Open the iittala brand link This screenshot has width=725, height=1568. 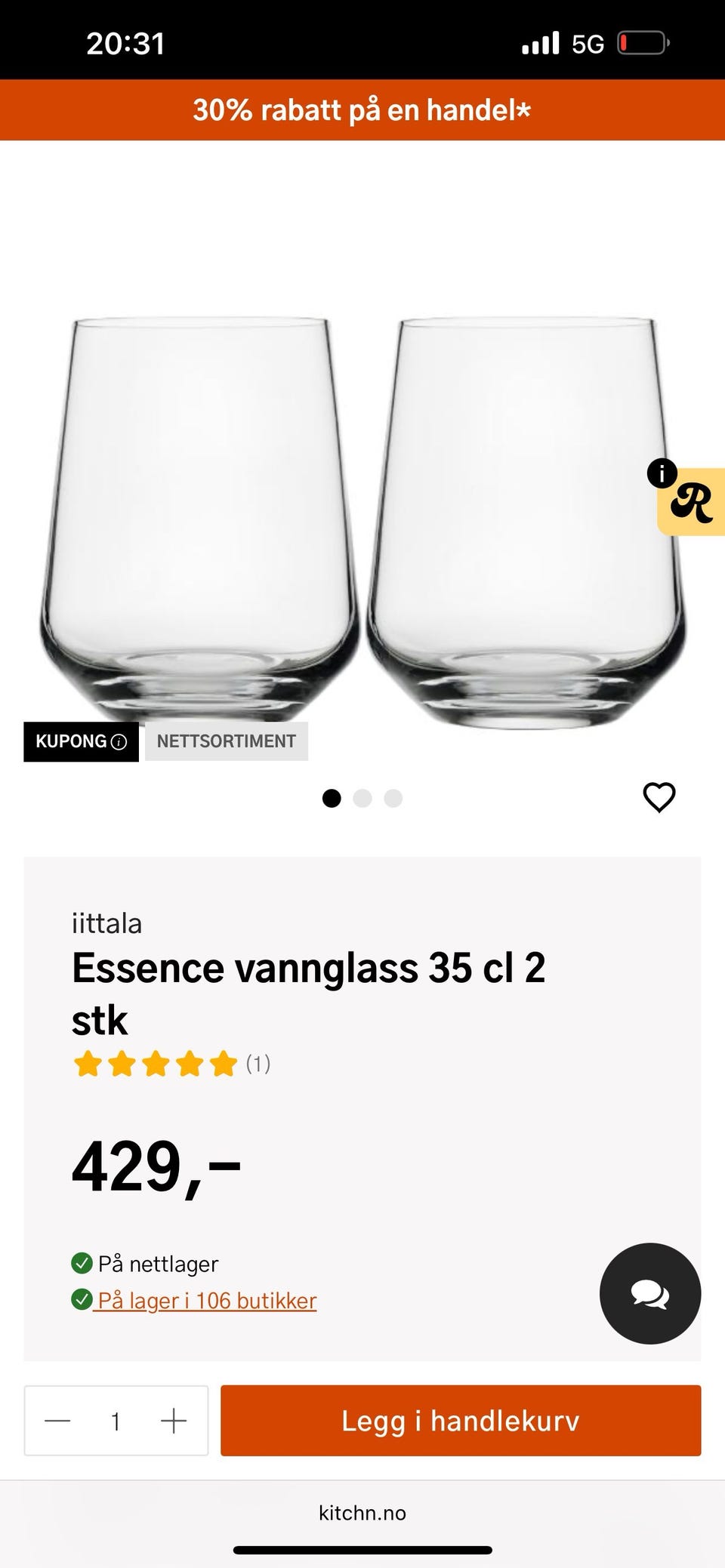click(106, 923)
